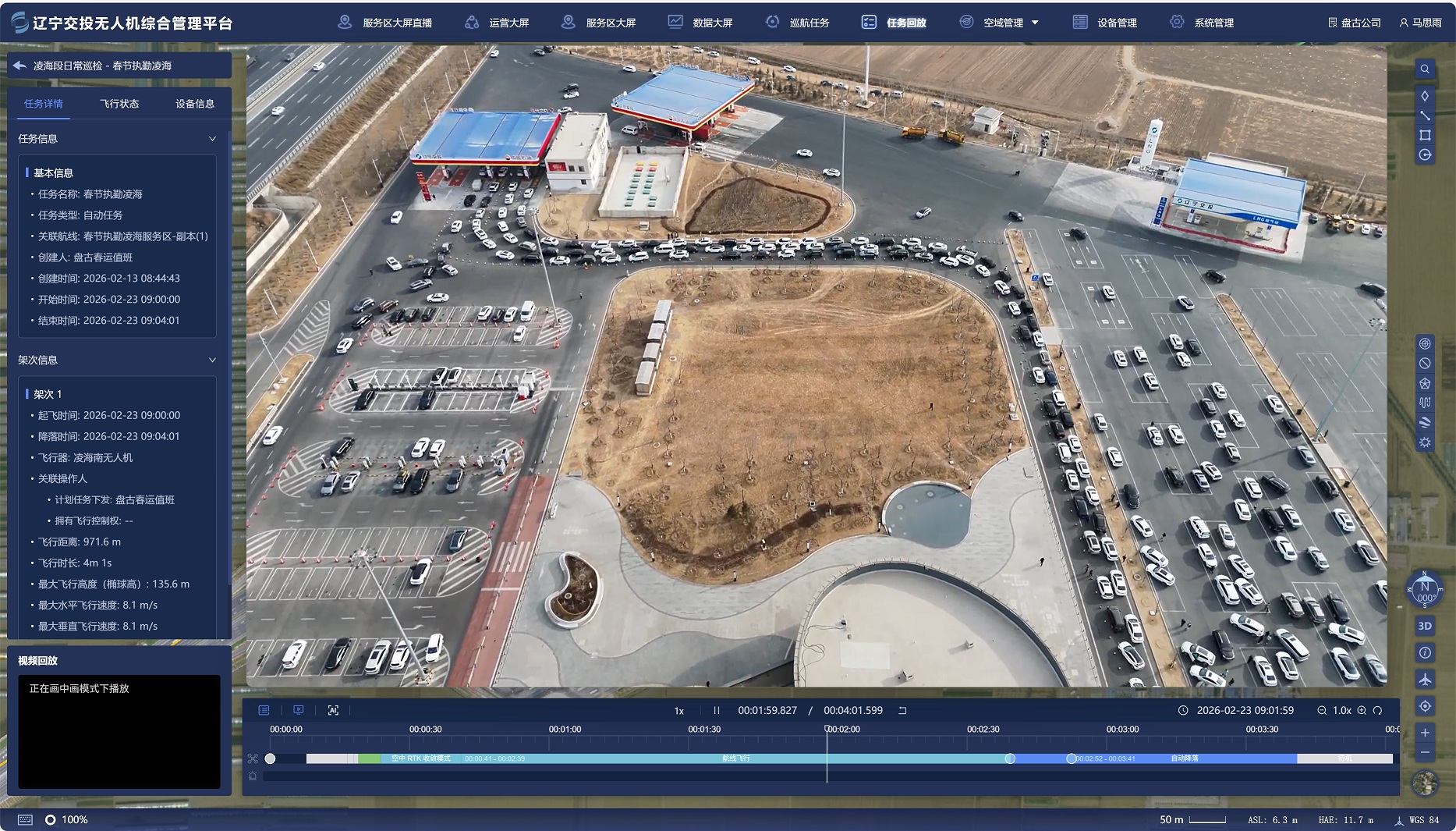Collapse the 任务信息 section
Viewport: 1456px width, 831px height.
coord(212,139)
